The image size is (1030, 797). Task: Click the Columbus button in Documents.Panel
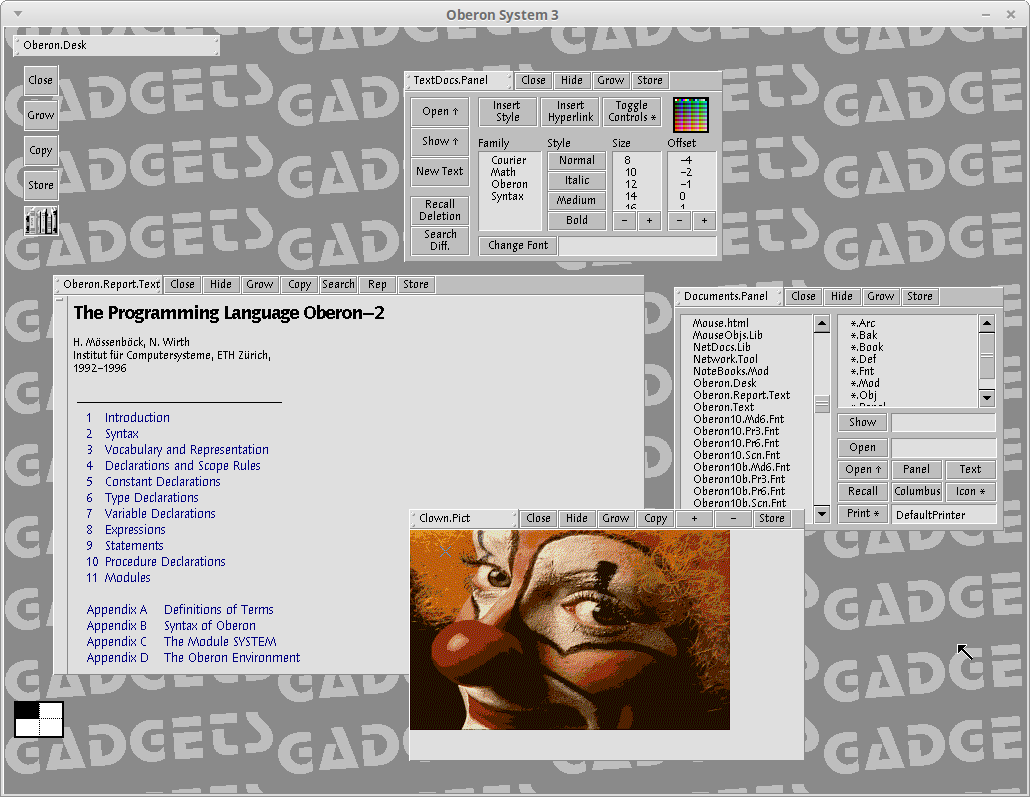(917, 491)
